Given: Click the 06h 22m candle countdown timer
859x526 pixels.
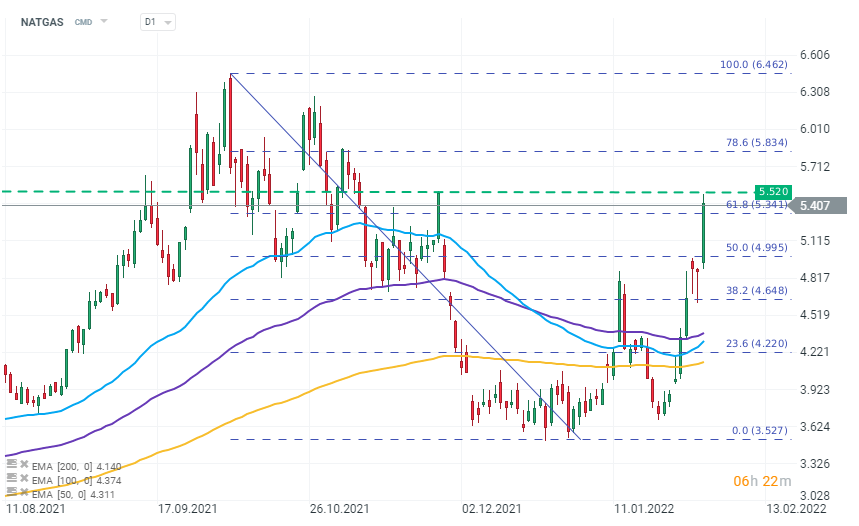Looking at the screenshot, I should pyautogui.click(x=762, y=481).
